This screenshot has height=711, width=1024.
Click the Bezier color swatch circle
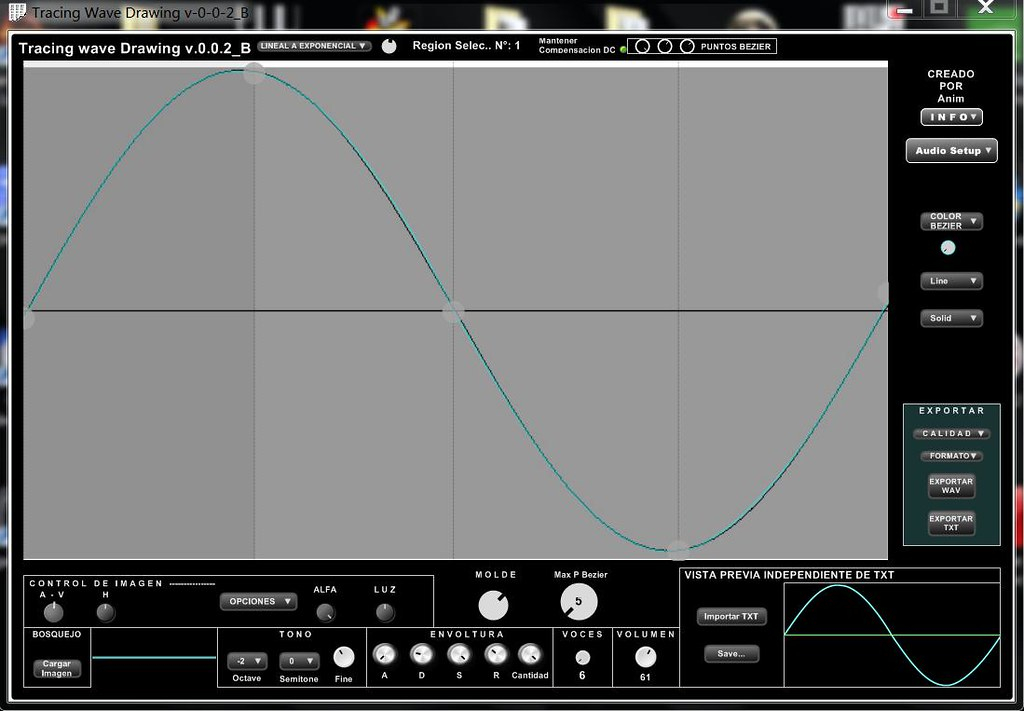[948, 247]
